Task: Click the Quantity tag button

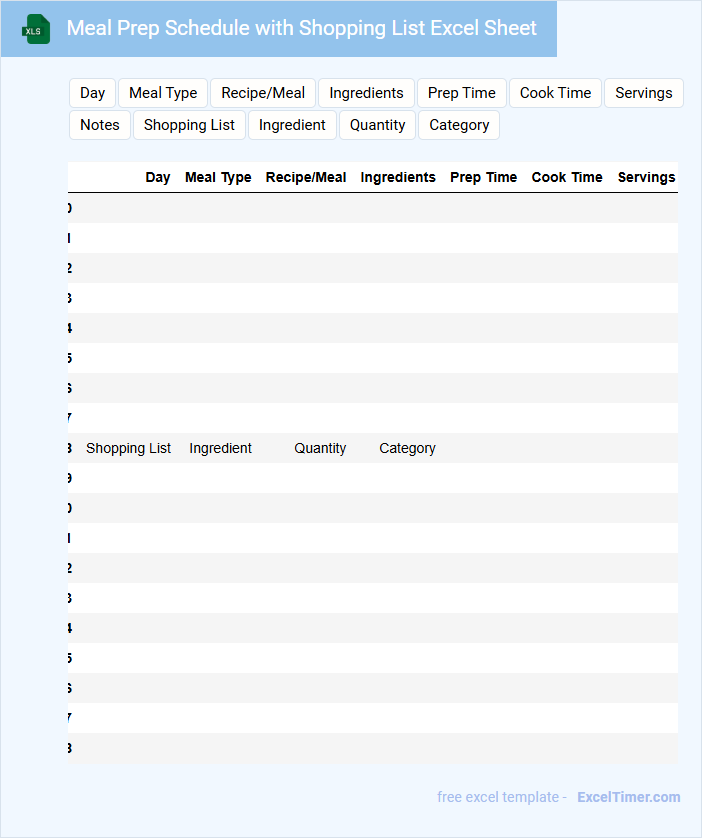Action: click(x=377, y=125)
